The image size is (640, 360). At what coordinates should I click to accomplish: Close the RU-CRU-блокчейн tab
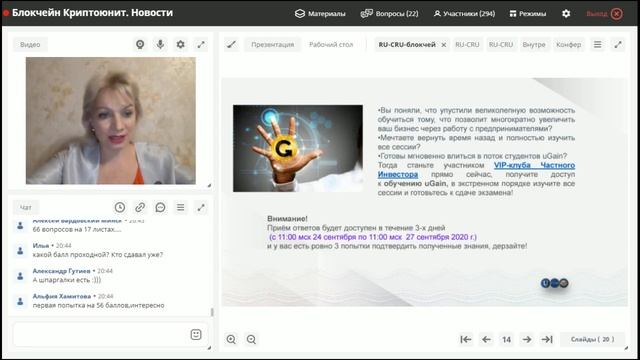coord(444,45)
